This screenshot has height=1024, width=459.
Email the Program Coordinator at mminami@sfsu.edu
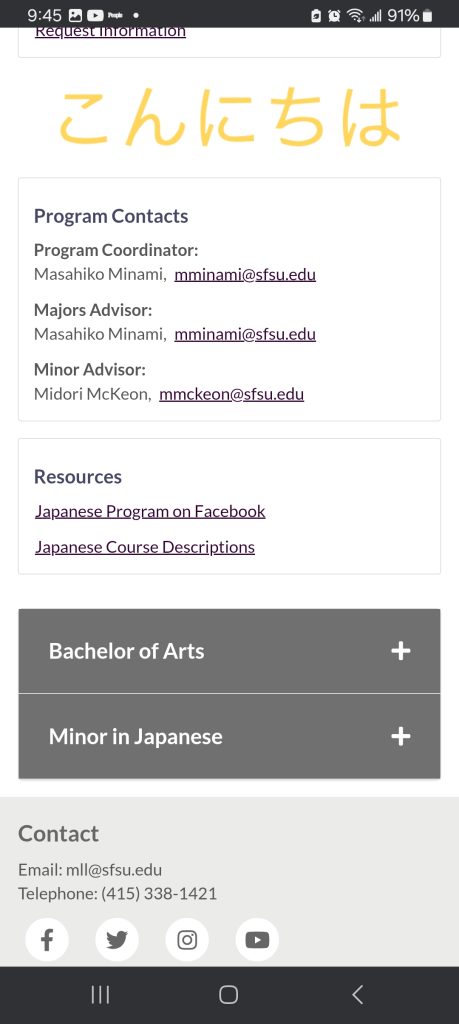coord(245,274)
